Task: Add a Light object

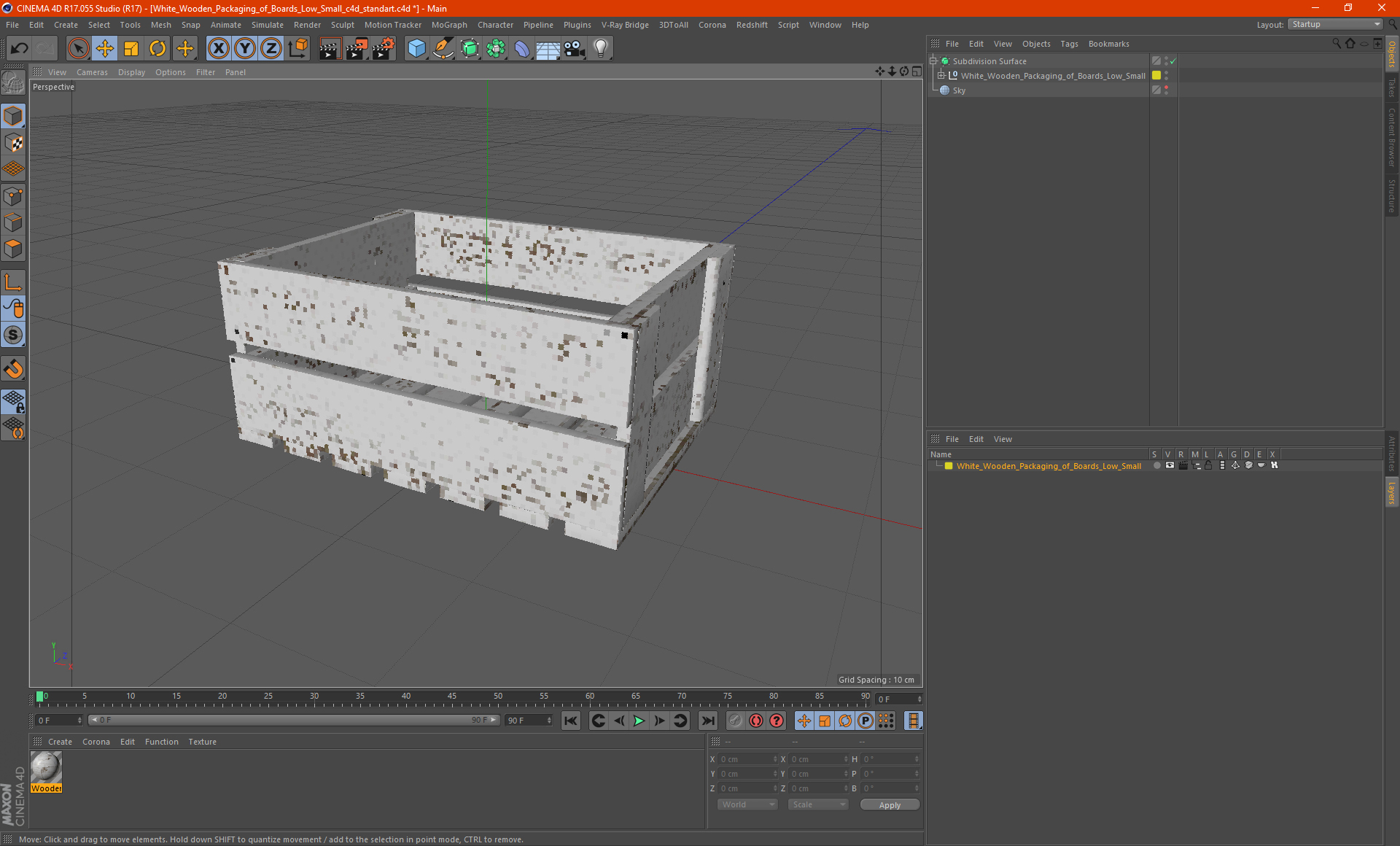Action: tap(601, 49)
